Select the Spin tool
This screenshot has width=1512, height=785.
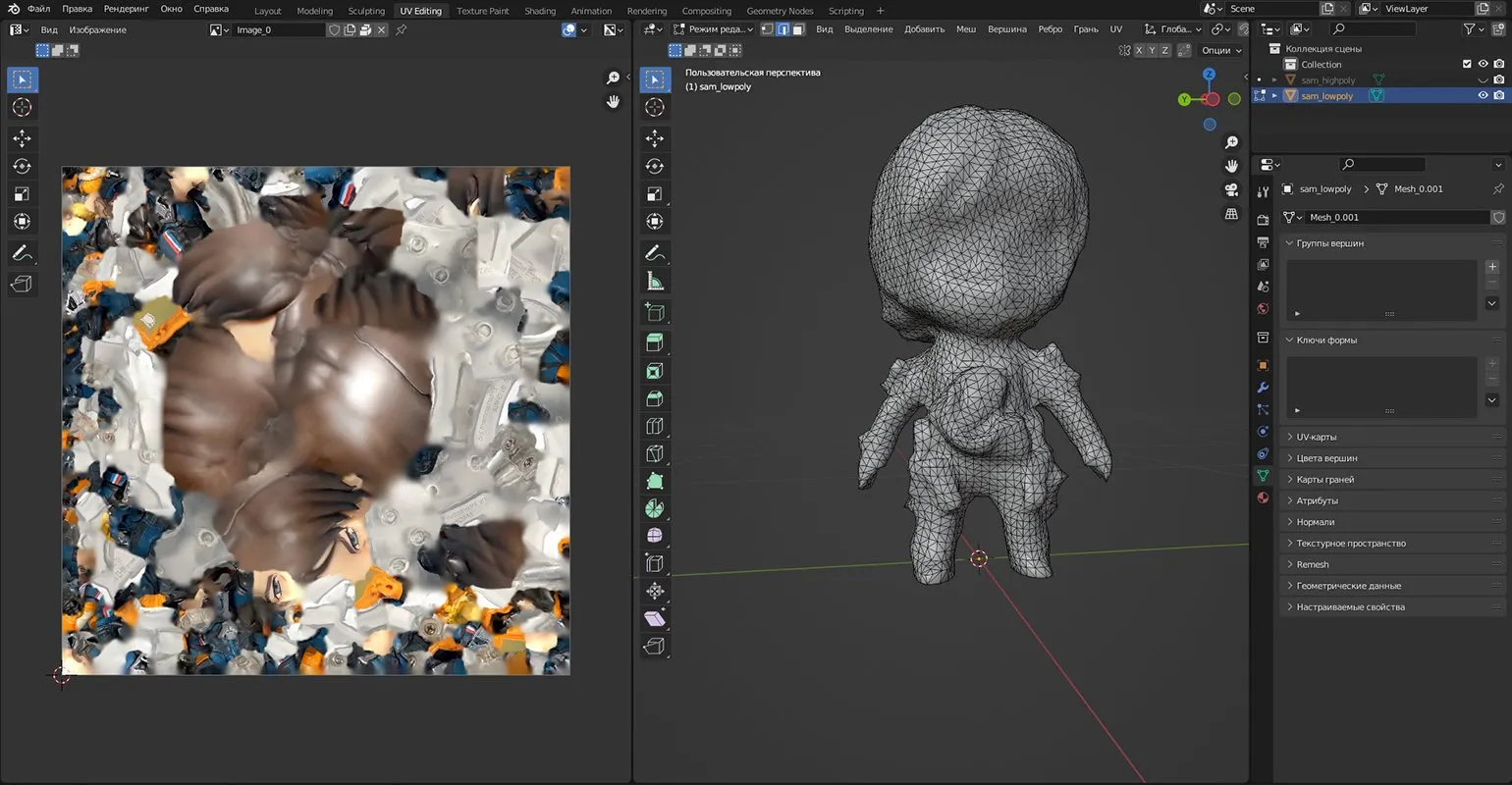(x=655, y=508)
